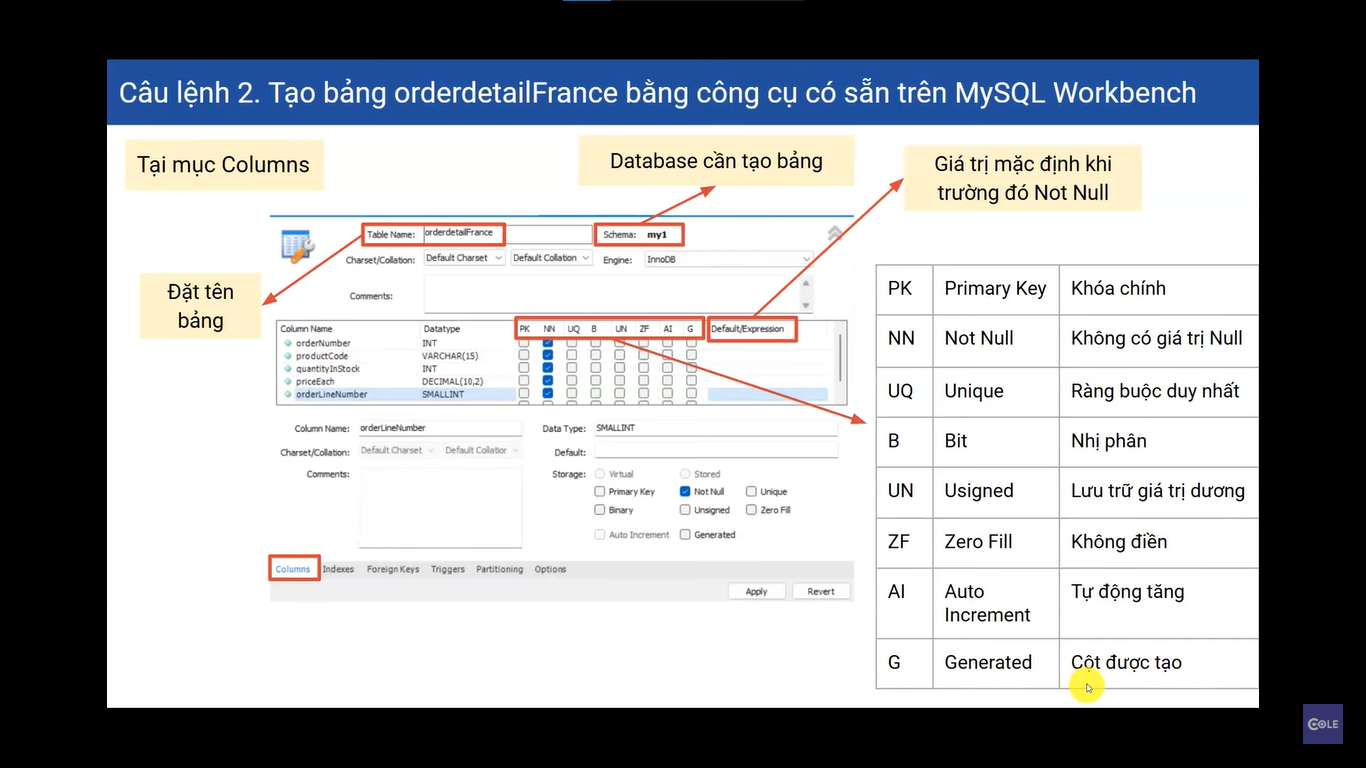Screen dimensions: 1366x768
Task: Toggle the AI checkbox for priceEach row
Action: click(x=667, y=381)
